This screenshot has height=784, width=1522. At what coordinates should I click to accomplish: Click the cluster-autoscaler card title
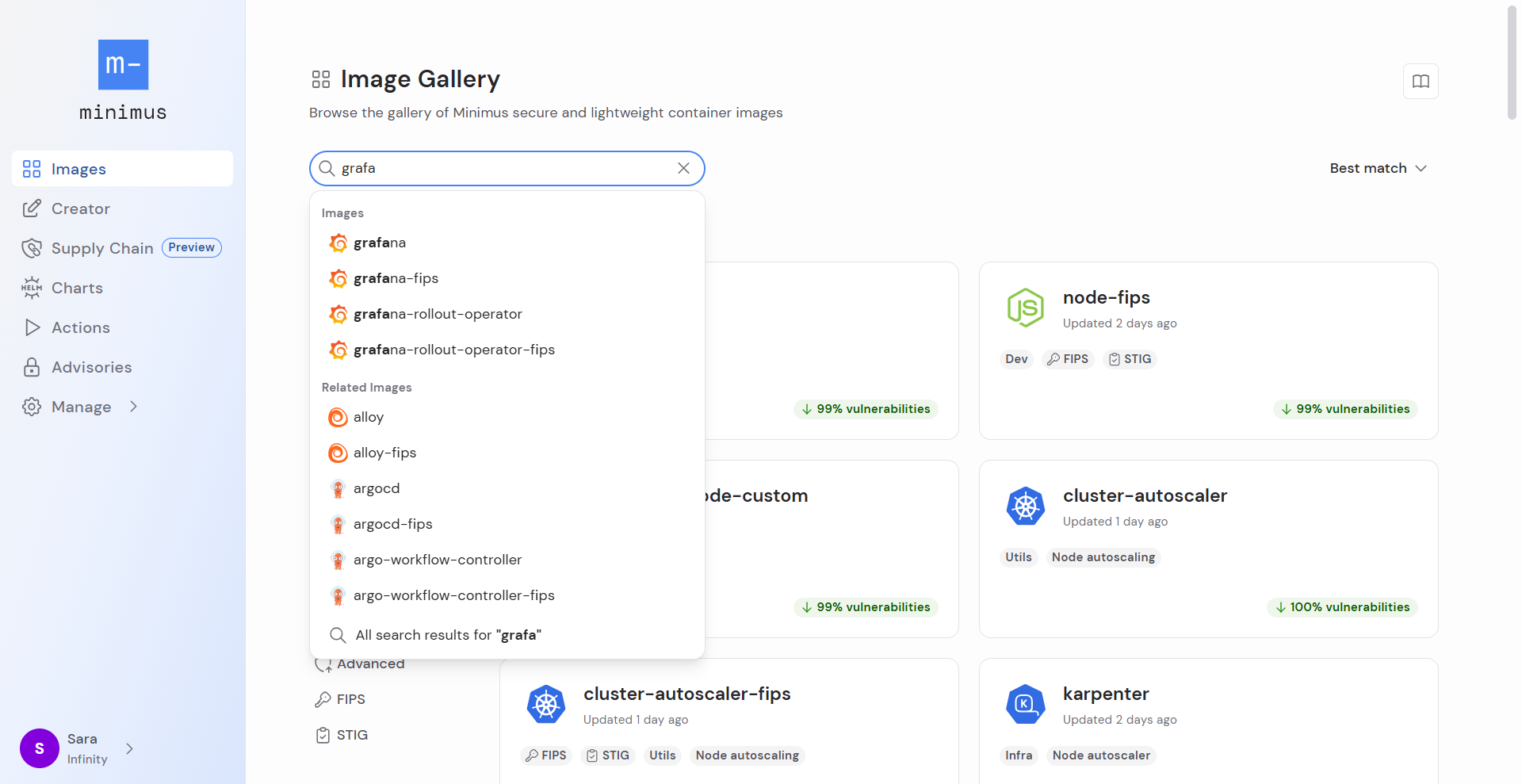point(1145,495)
